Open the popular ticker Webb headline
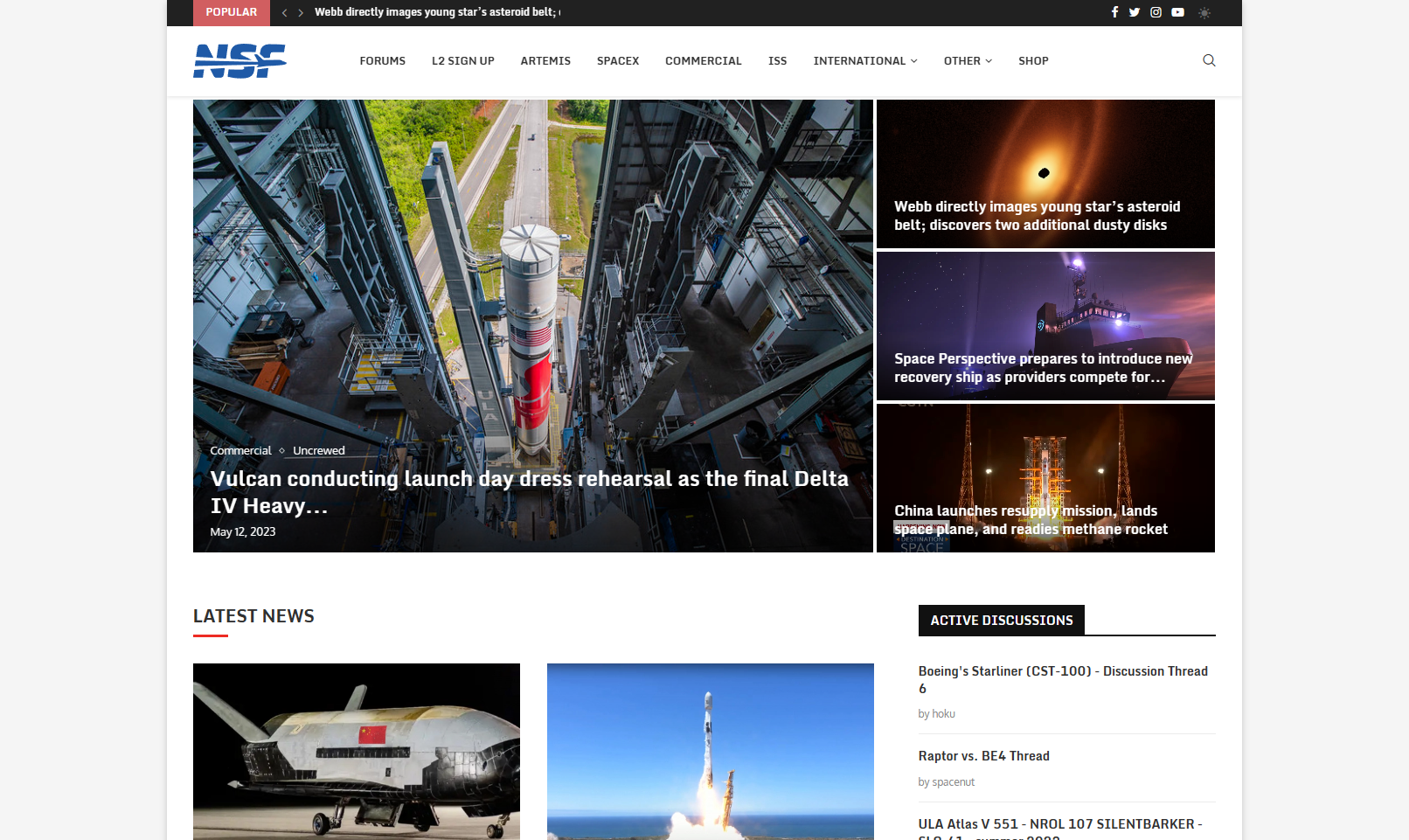This screenshot has width=1409, height=840. click(x=437, y=12)
